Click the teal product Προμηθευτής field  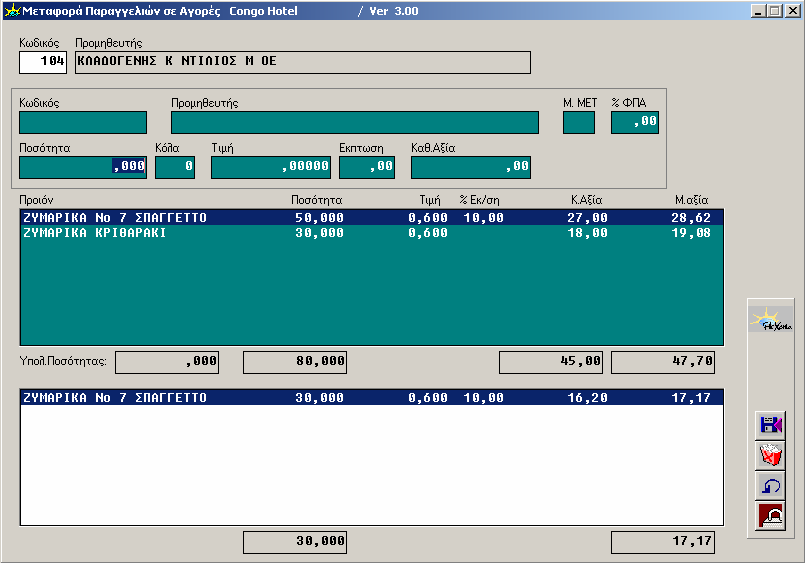tap(355, 123)
